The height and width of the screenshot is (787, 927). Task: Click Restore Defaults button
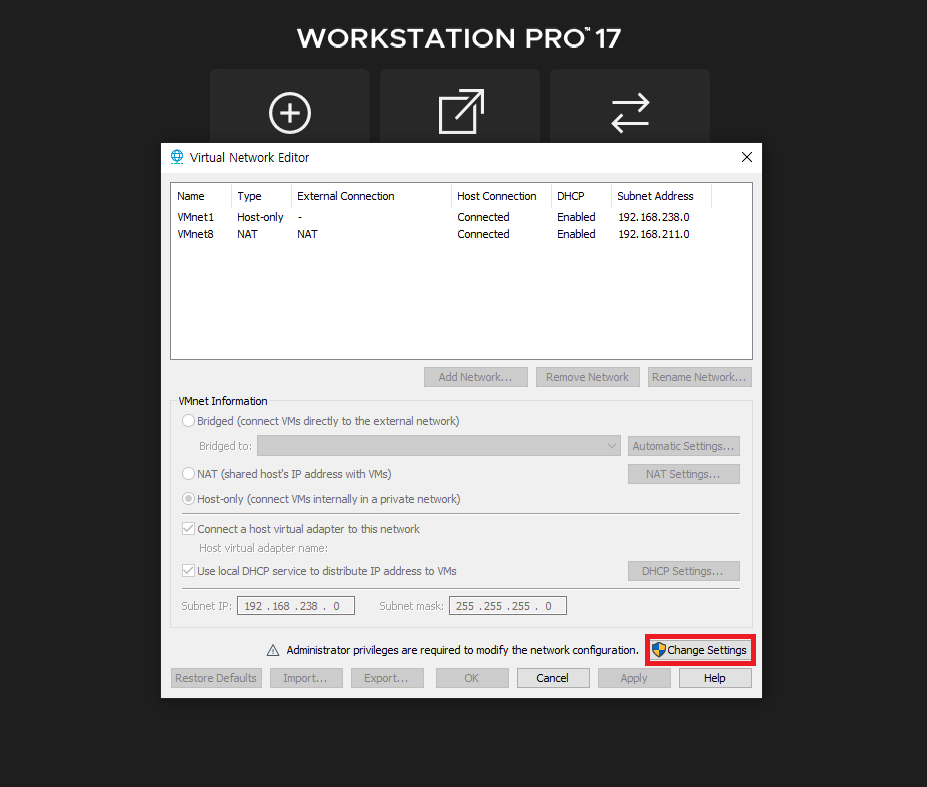(x=216, y=678)
